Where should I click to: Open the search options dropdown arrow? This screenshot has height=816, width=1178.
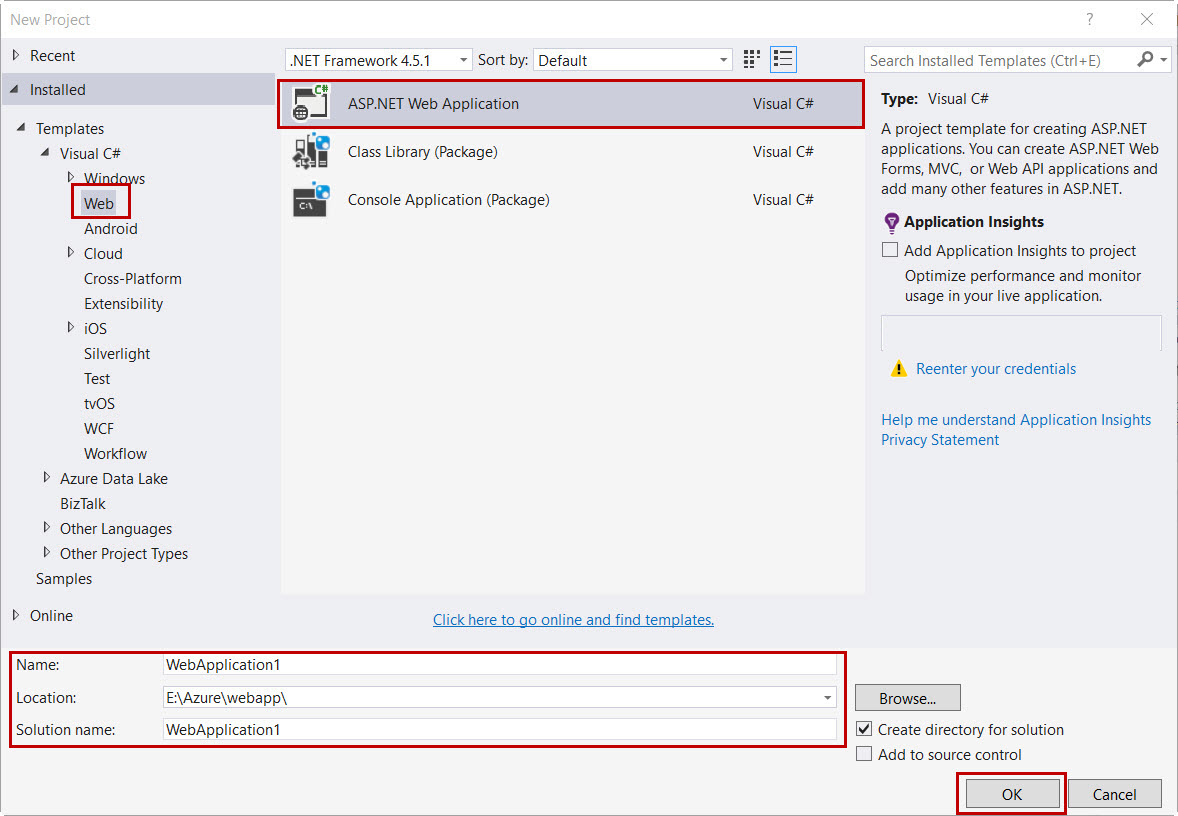pyautogui.click(x=1164, y=59)
